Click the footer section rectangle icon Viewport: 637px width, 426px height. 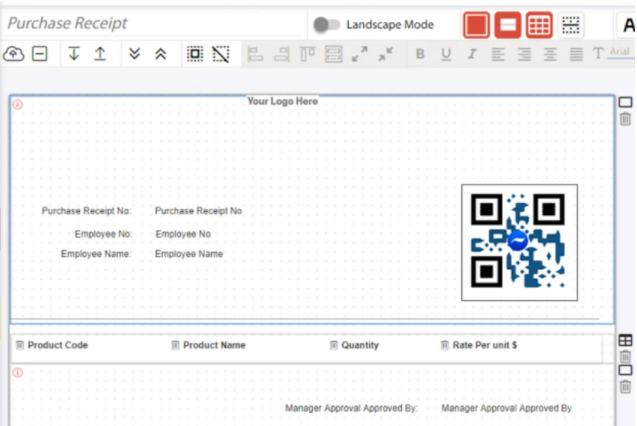pyautogui.click(x=625, y=370)
